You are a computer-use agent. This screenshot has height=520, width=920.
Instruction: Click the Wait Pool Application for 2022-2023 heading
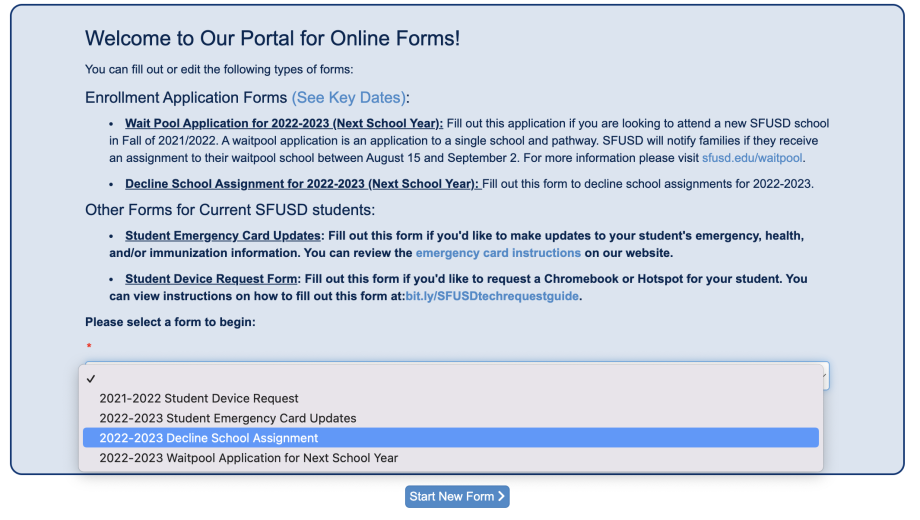pos(284,124)
